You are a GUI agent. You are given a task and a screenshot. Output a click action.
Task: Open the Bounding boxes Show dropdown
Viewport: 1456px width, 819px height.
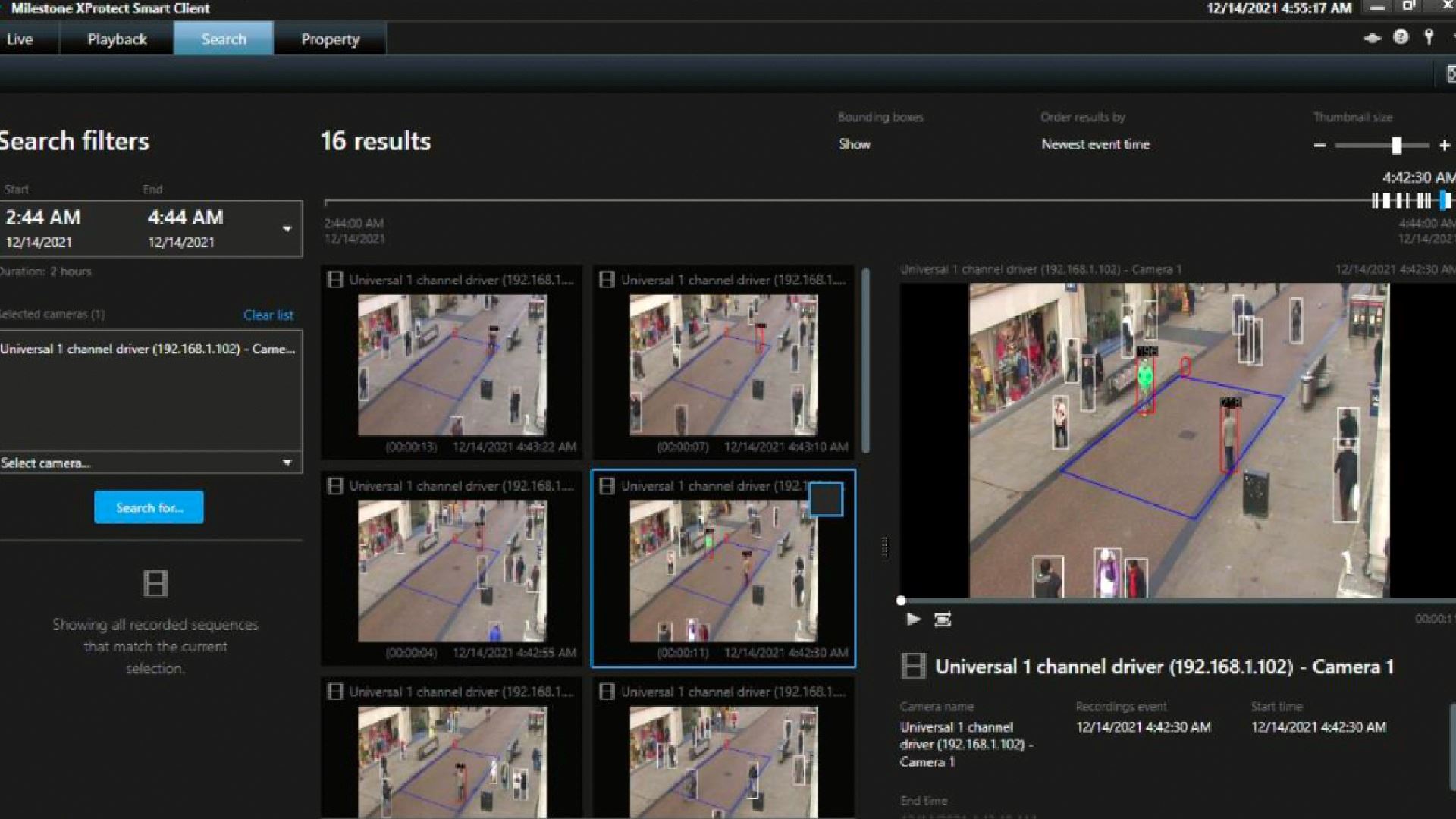pyautogui.click(x=855, y=144)
